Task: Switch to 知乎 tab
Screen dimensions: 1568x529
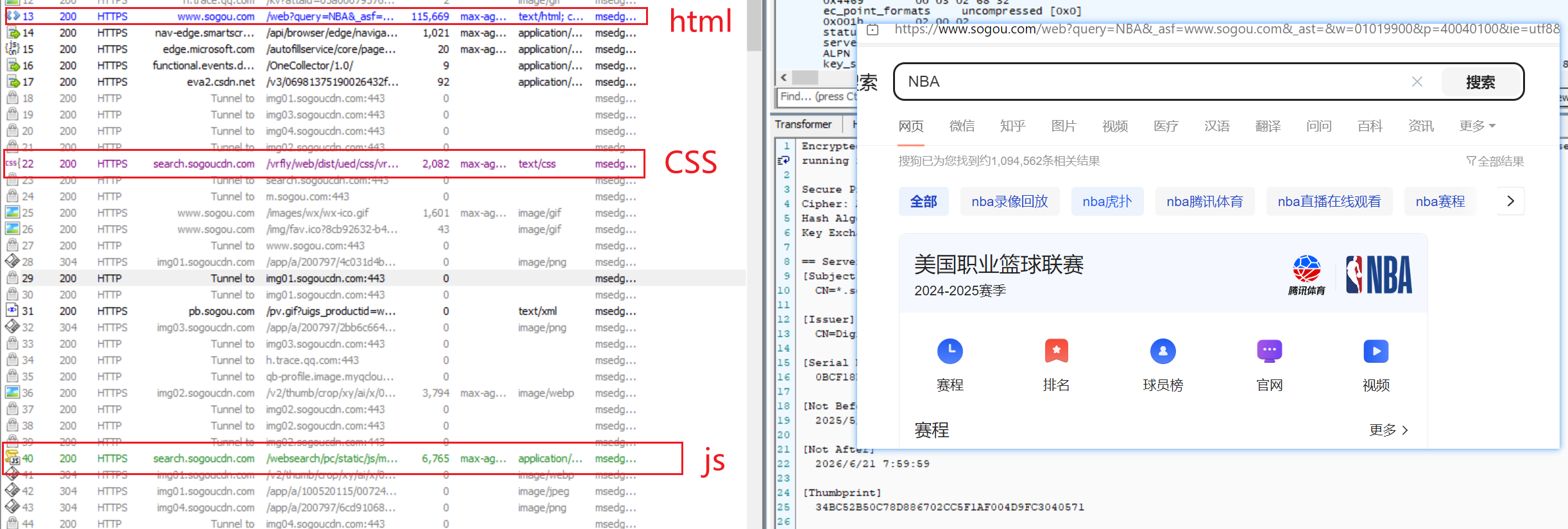Action: [1012, 126]
